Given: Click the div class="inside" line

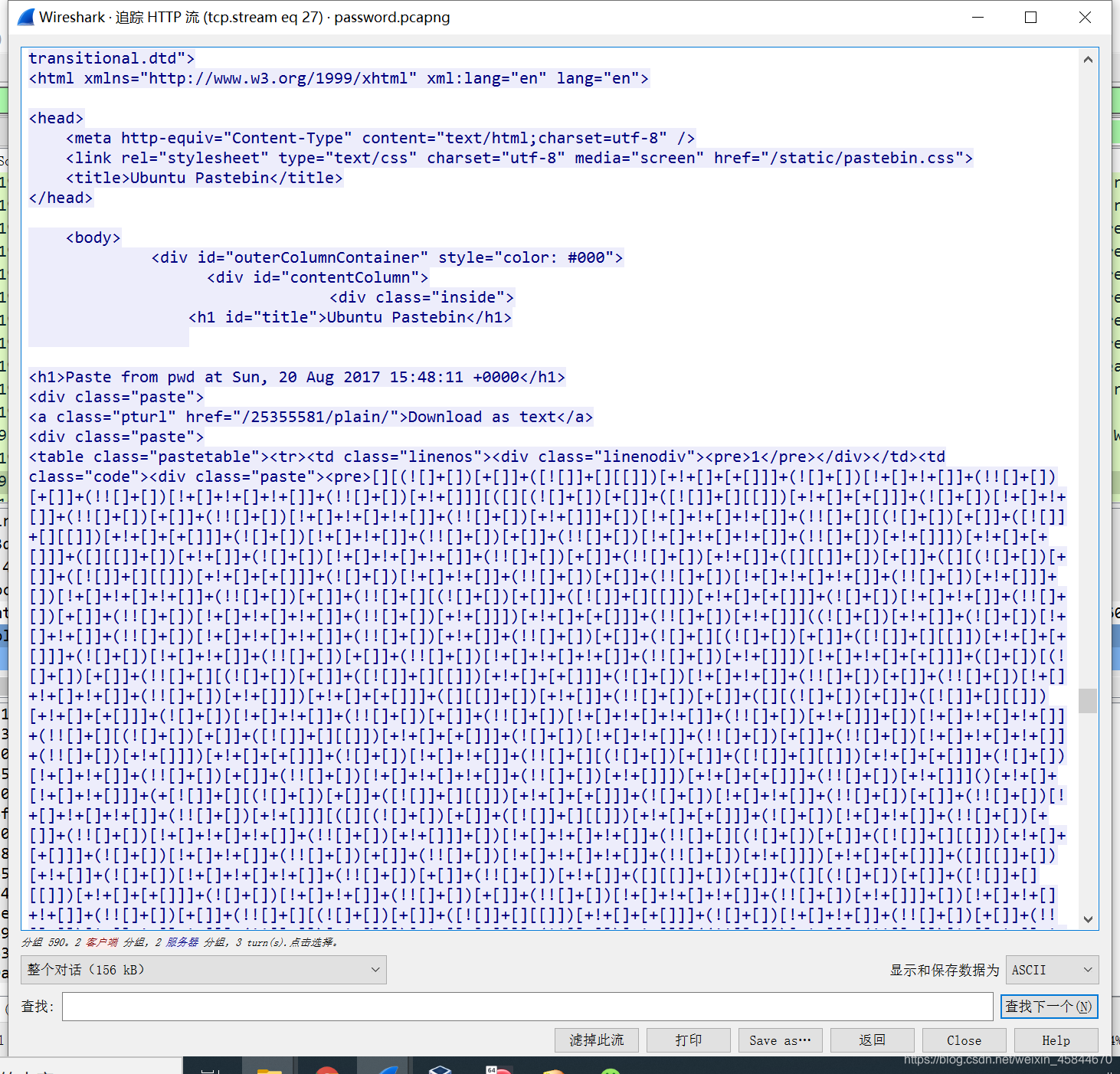Looking at the screenshot, I should tap(422, 297).
